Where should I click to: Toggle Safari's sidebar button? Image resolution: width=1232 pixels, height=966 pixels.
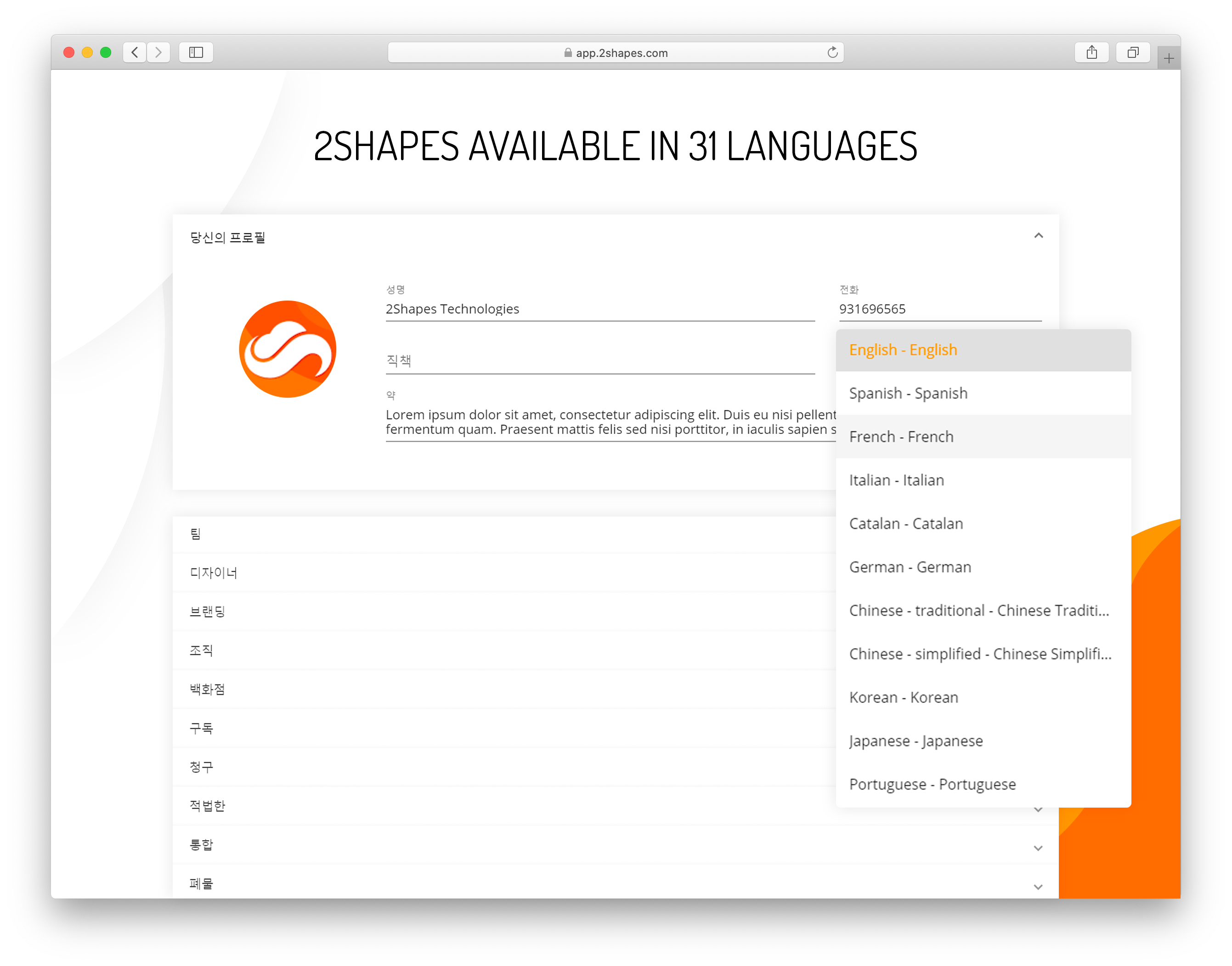coord(196,53)
